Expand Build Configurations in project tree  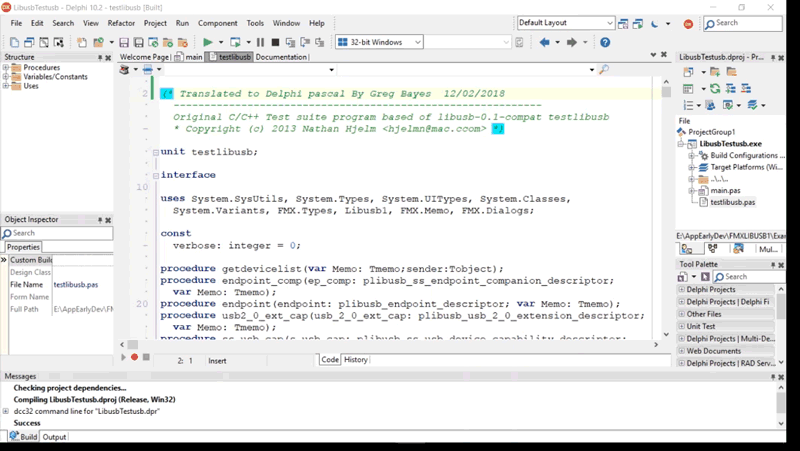click(691, 156)
